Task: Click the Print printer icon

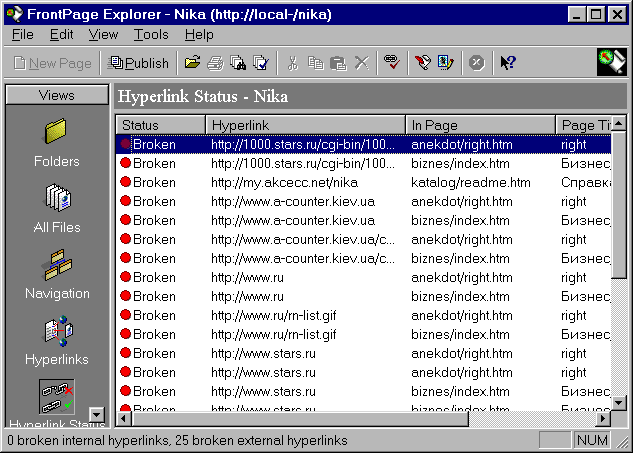Action: tap(215, 63)
